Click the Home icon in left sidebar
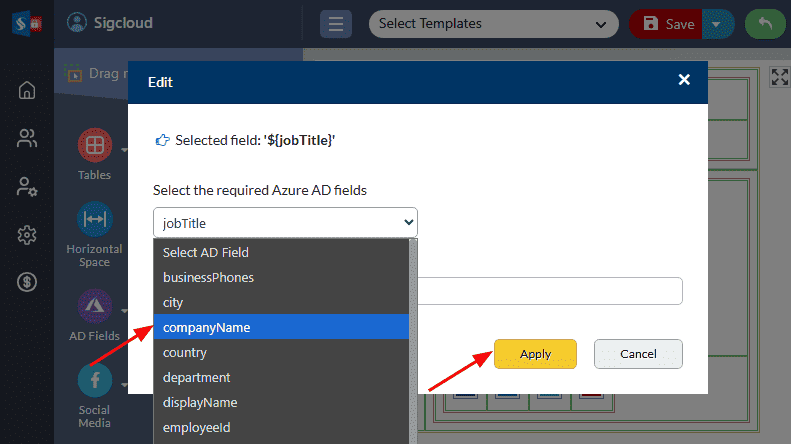This screenshot has height=444, width=791. (x=27, y=91)
